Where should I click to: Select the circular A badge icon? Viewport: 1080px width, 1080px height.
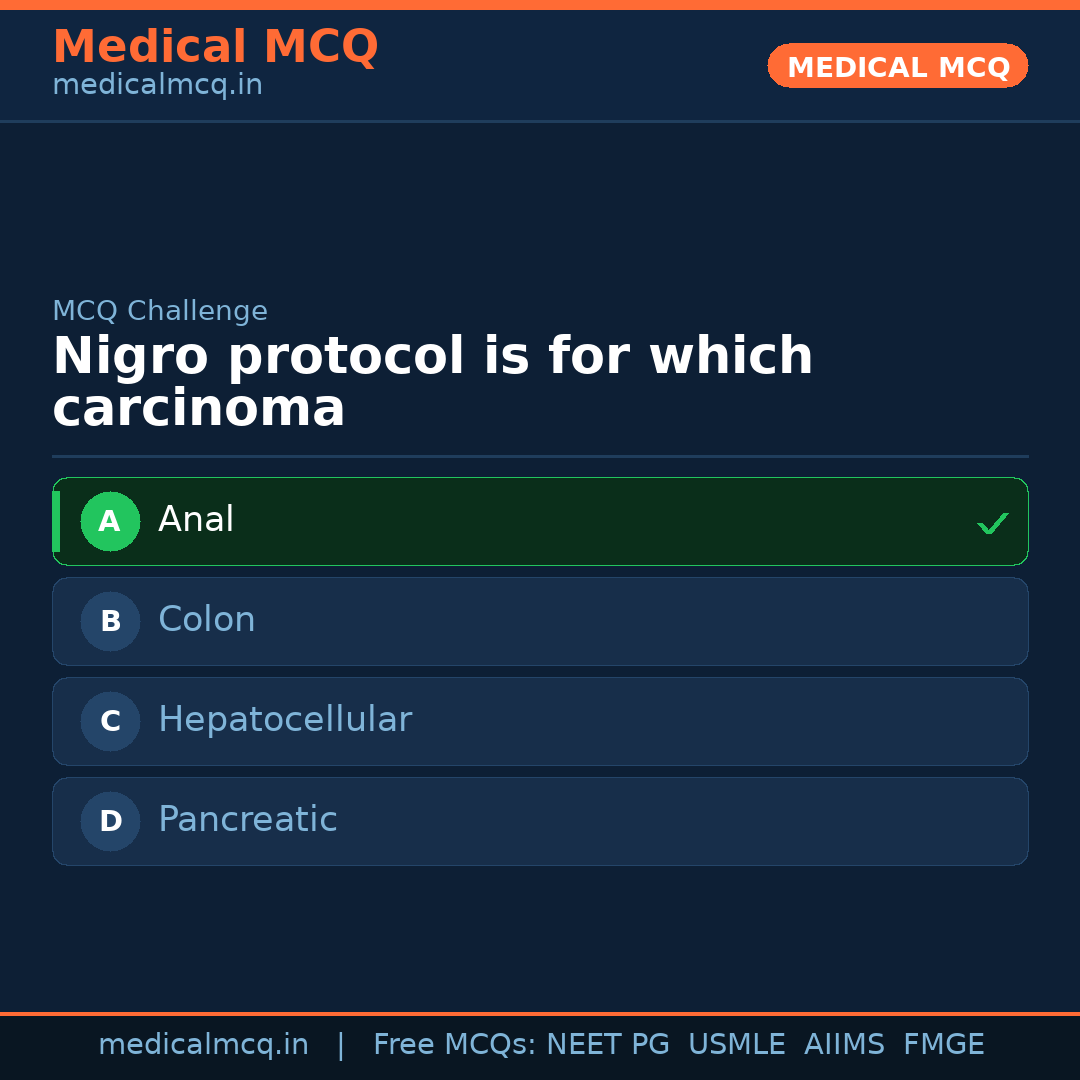(110, 521)
